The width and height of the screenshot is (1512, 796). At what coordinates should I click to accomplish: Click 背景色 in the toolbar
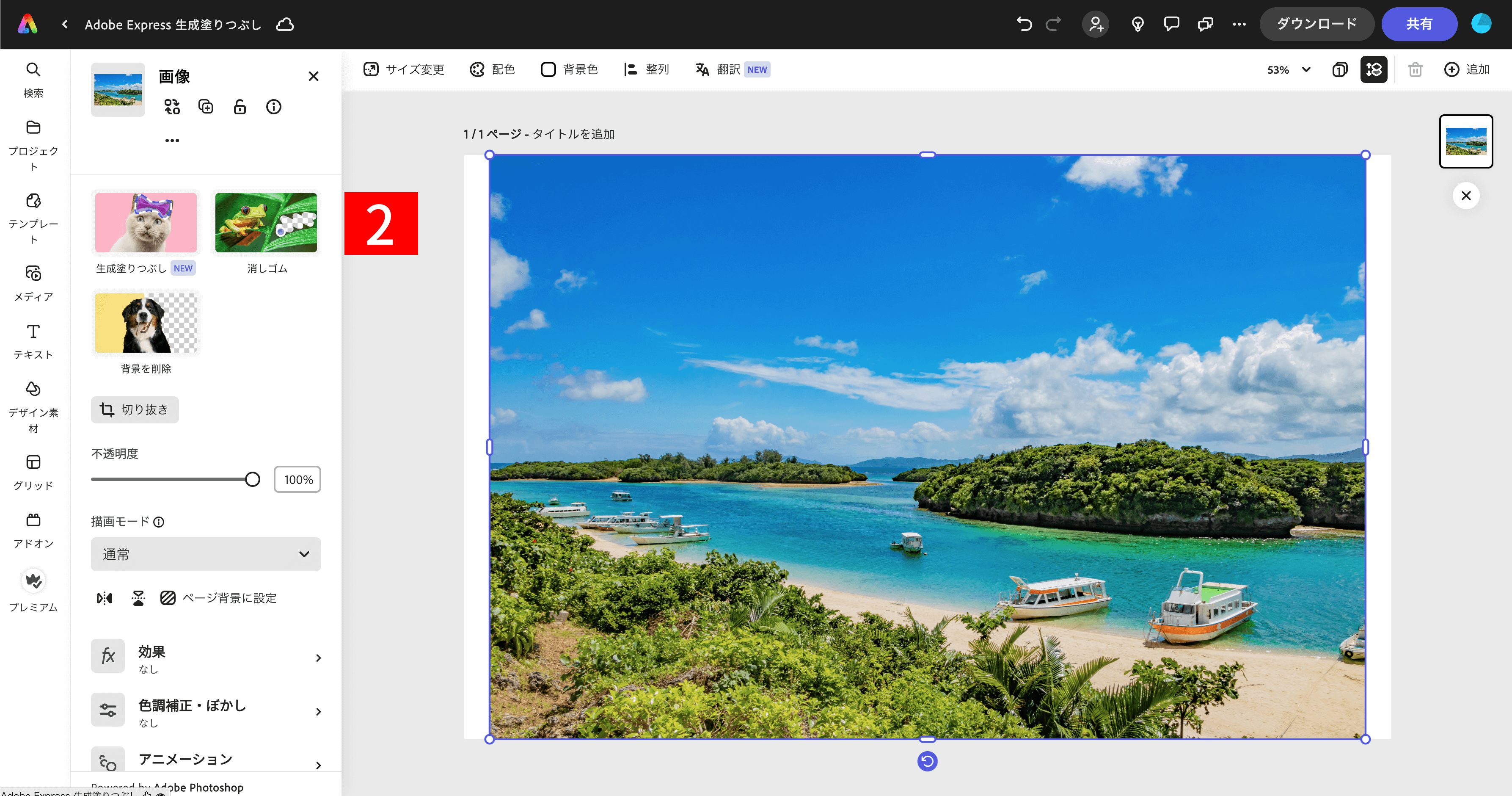569,69
